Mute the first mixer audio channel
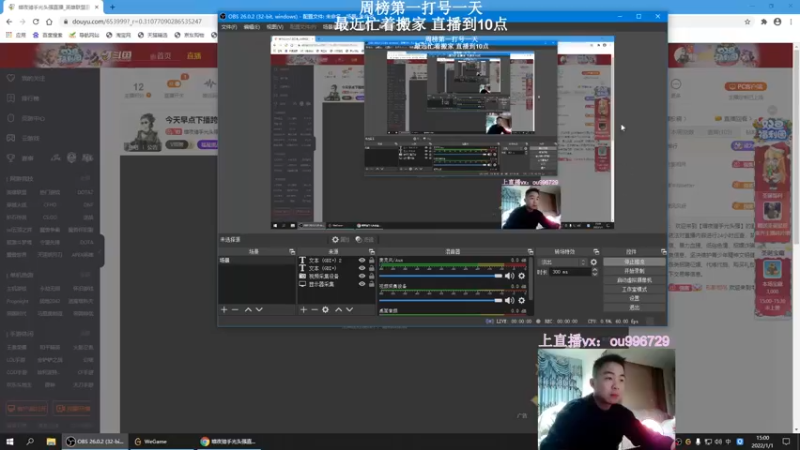Image resolution: width=800 pixels, height=450 pixels. (509, 276)
